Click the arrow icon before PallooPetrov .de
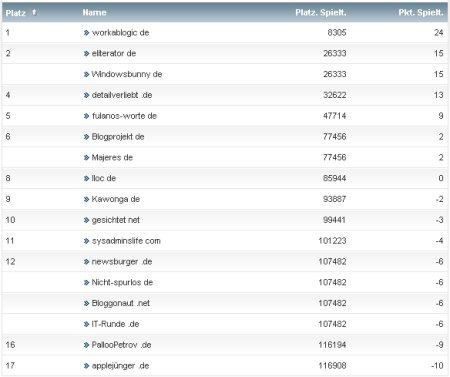The image size is (450, 377). 86,345
